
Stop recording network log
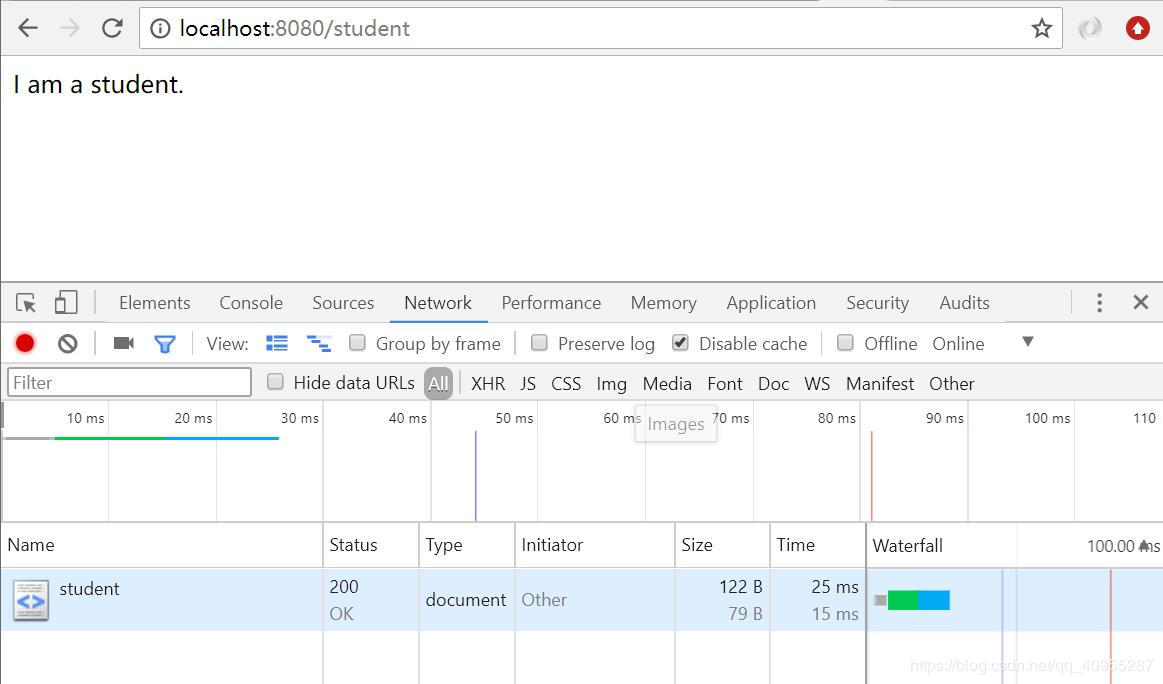pos(24,343)
